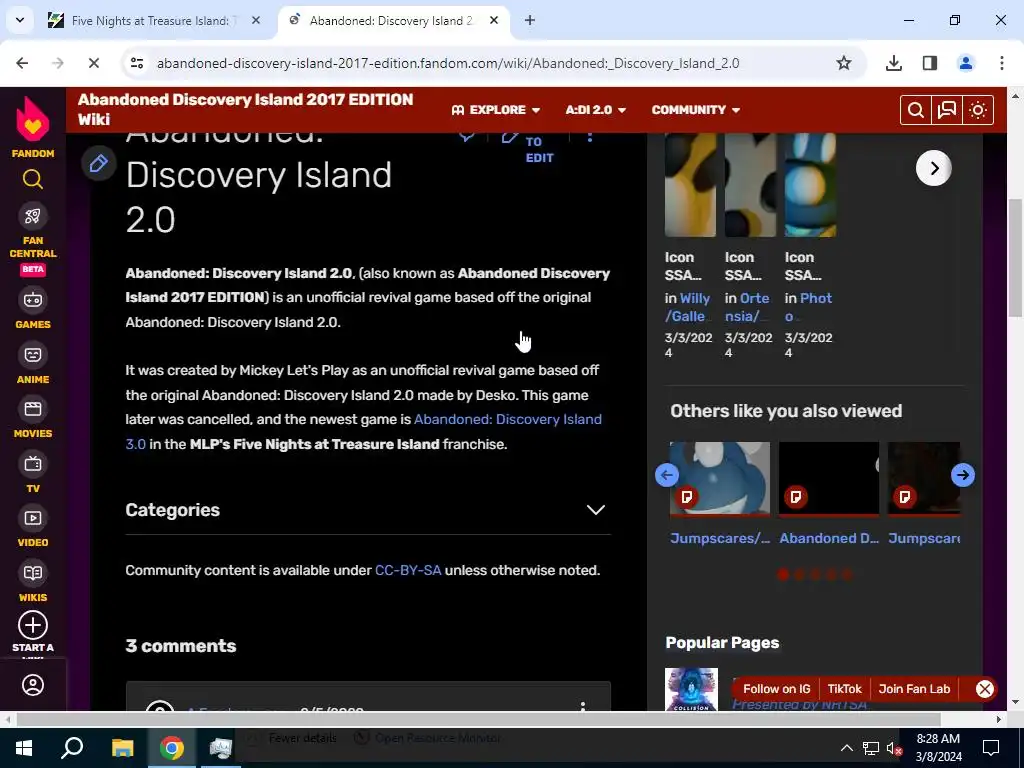
Task: Advance recent images carousel with right arrow
Action: coord(934,168)
